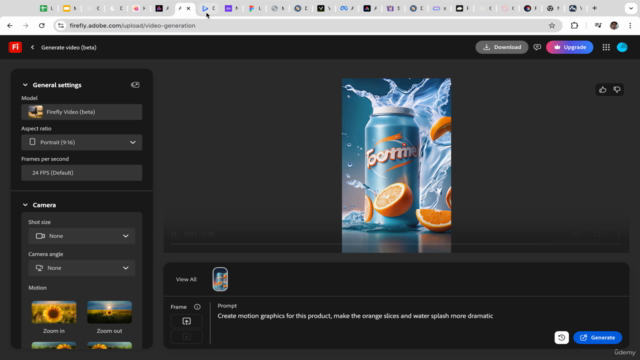Reload the page
The width and height of the screenshot is (640, 360).
pos(42,25)
